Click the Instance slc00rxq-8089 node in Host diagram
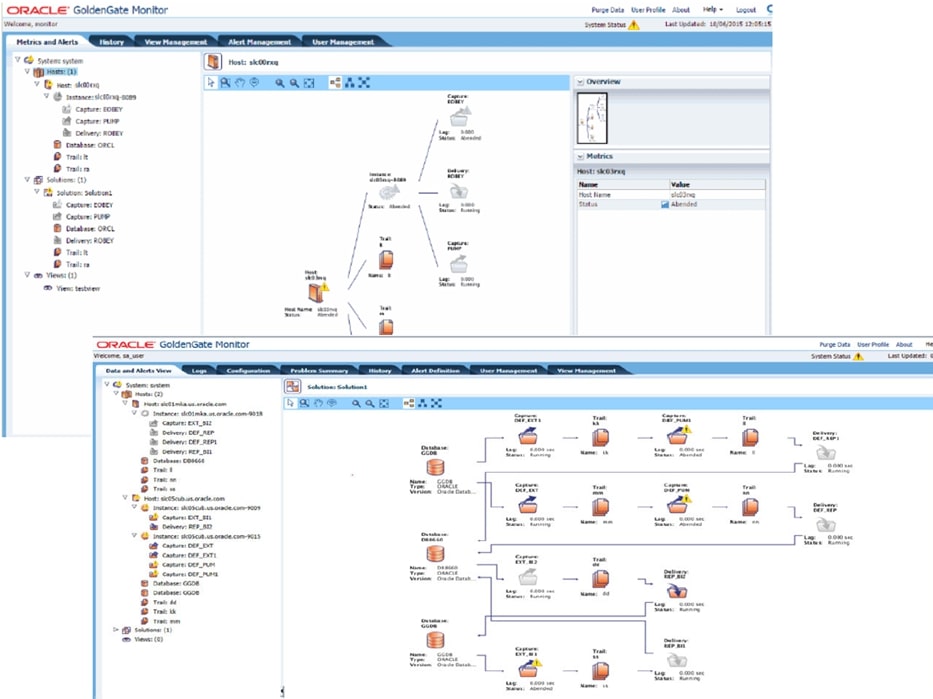 coord(389,192)
